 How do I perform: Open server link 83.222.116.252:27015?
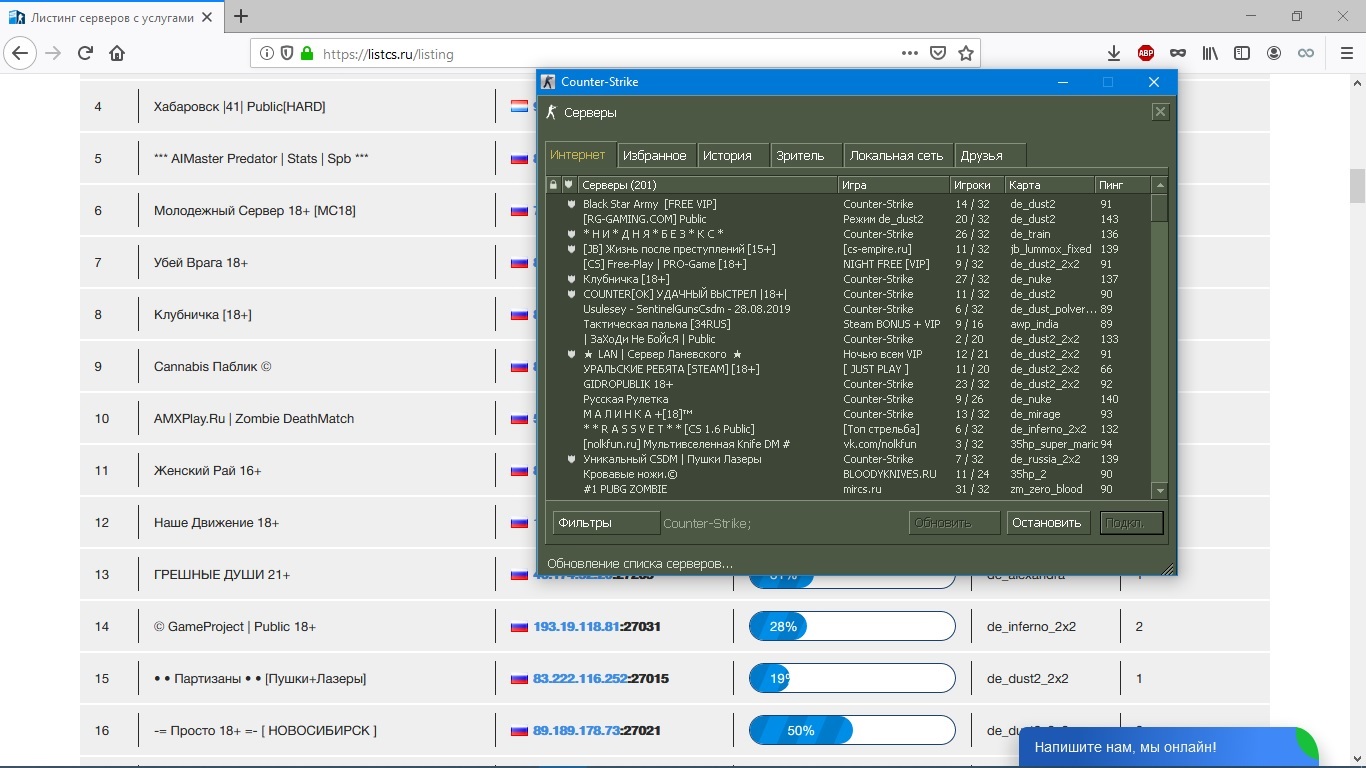coord(601,679)
